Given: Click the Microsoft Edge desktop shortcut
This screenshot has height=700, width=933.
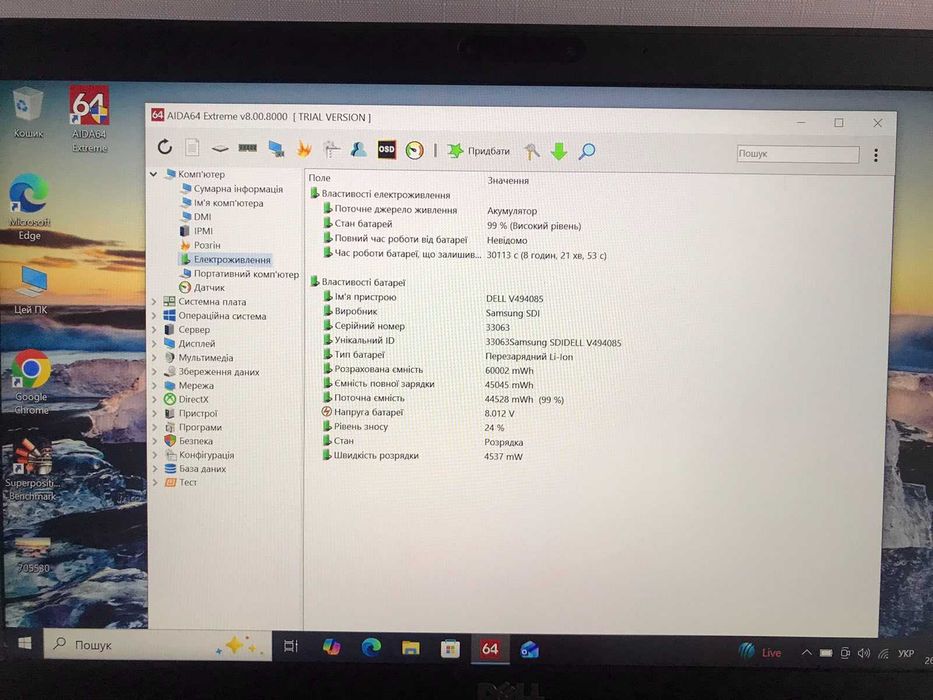Looking at the screenshot, I should [x=29, y=207].
